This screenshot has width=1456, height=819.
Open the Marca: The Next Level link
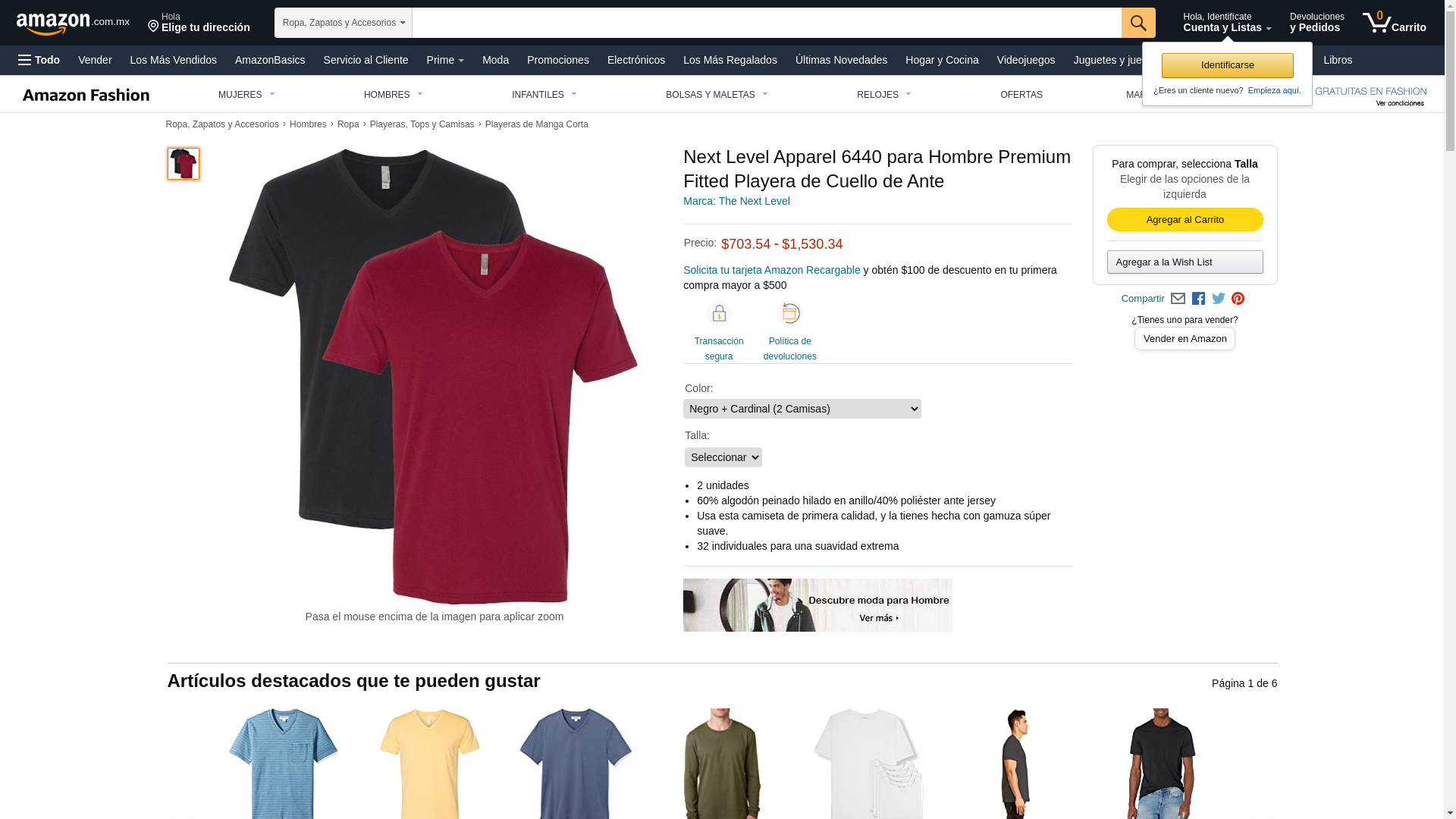[x=736, y=201]
